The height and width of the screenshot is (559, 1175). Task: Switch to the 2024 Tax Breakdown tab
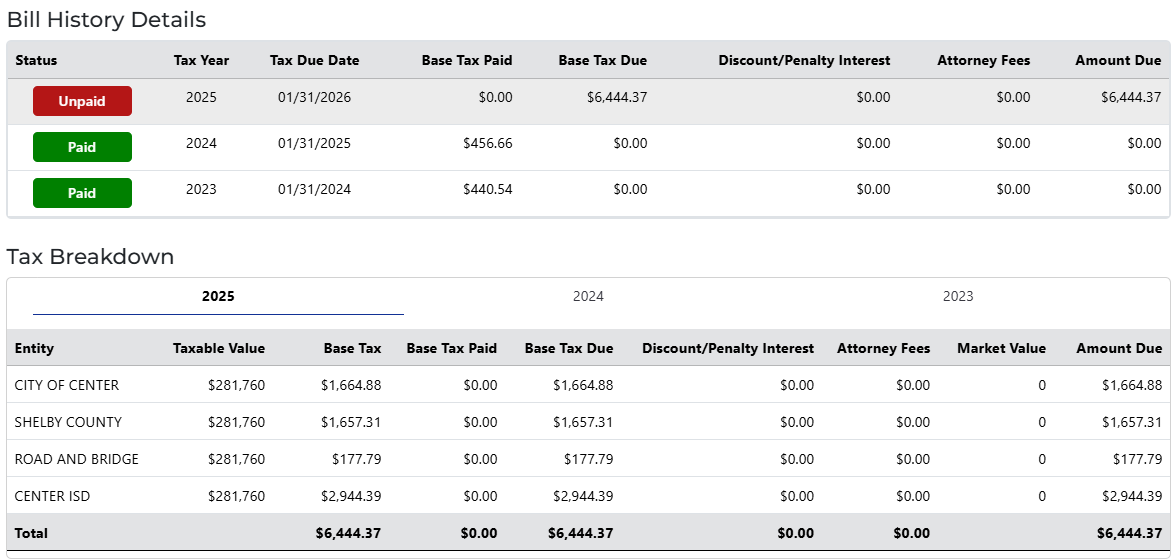(588, 296)
